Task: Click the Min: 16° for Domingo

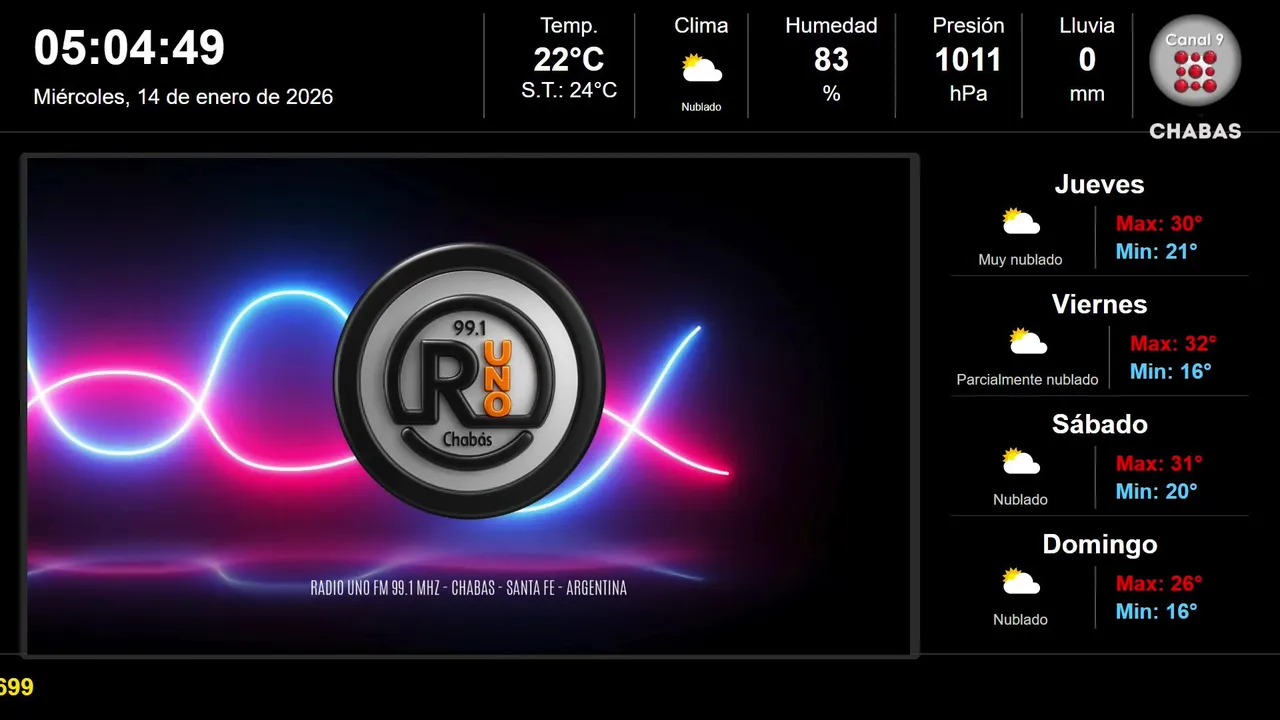Action: point(1156,611)
